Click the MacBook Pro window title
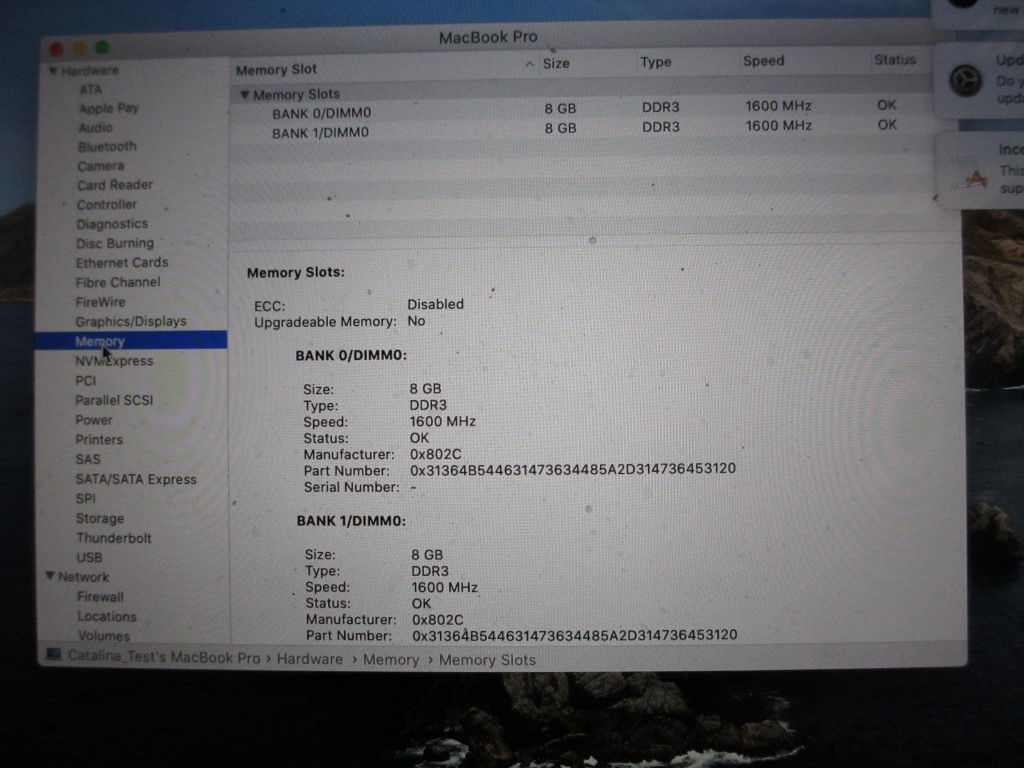The image size is (1024, 768). (x=488, y=37)
